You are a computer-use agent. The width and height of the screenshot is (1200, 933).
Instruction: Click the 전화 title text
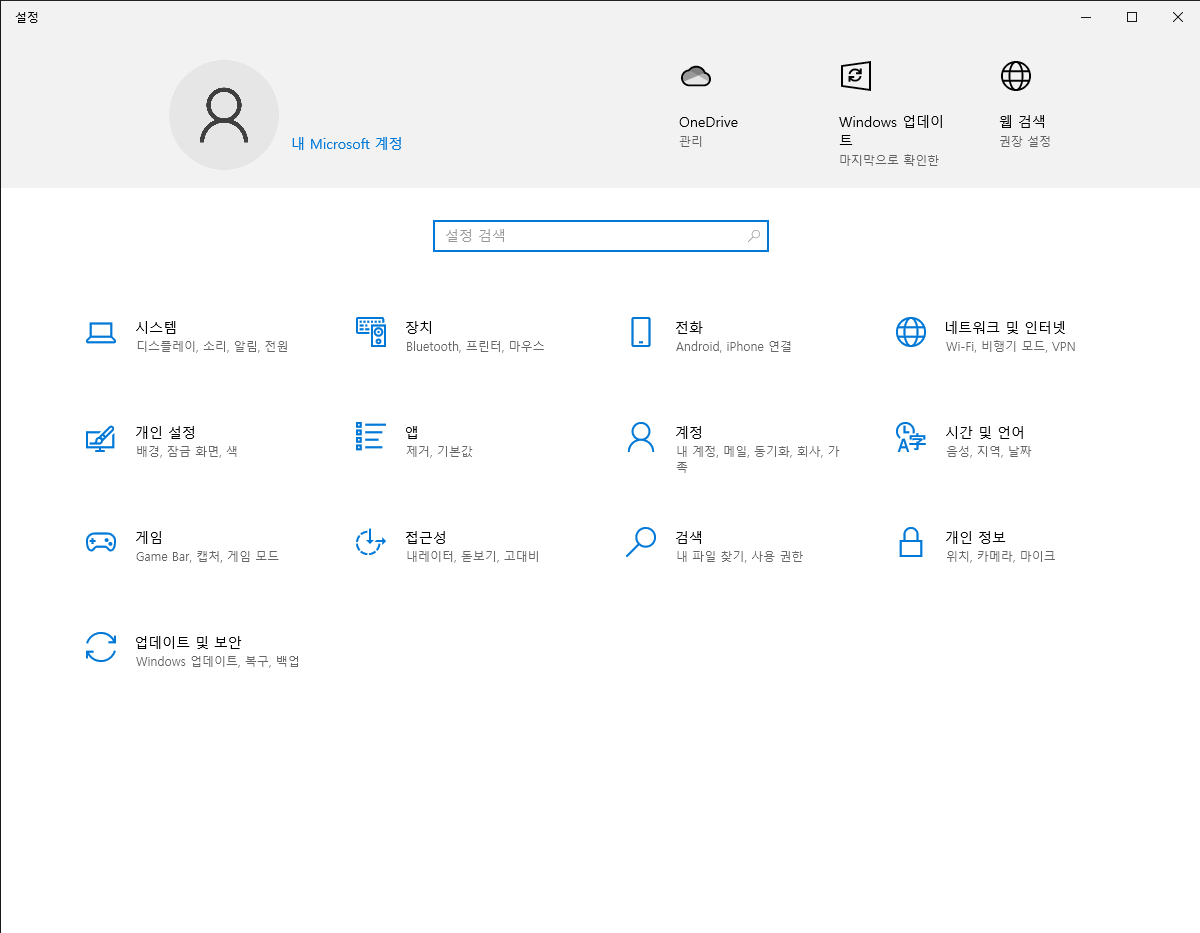tap(689, 327)
